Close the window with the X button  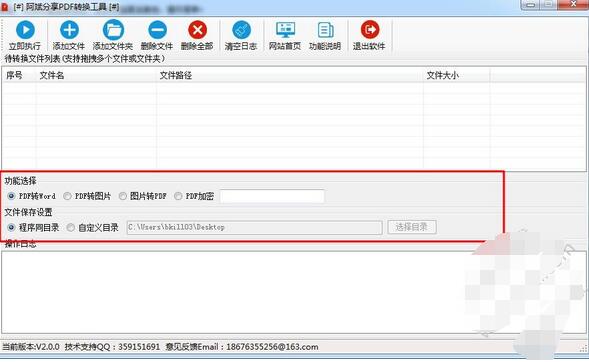pos(573,5)
